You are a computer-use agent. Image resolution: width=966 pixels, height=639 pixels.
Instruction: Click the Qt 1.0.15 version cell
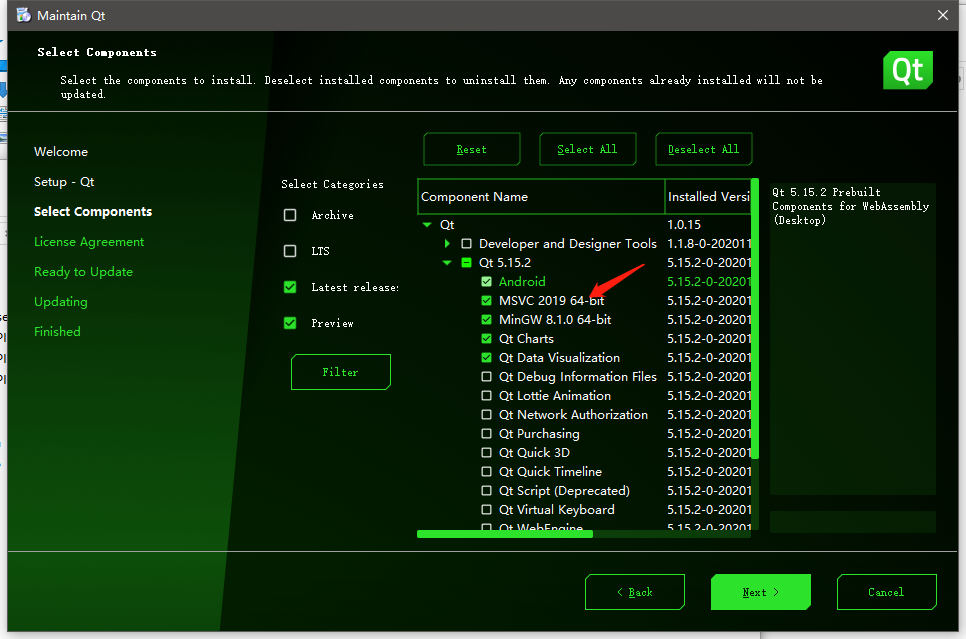[684, 225]
